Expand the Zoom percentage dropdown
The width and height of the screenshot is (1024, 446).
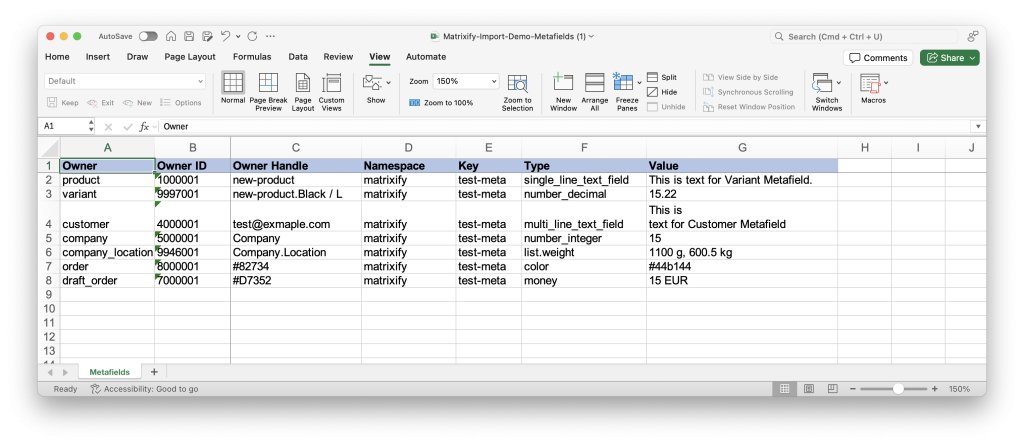pos(493,81)
